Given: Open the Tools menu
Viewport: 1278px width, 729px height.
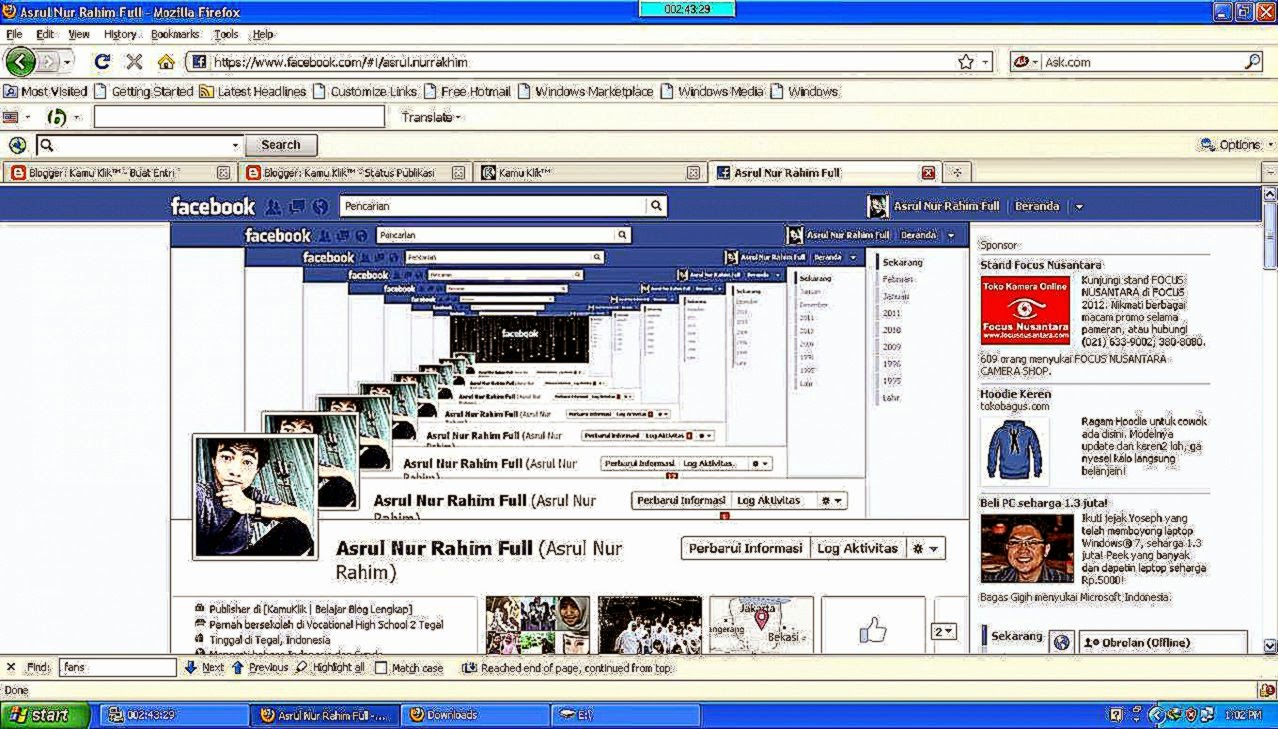Looking at the screenshot, I should 226,34.
